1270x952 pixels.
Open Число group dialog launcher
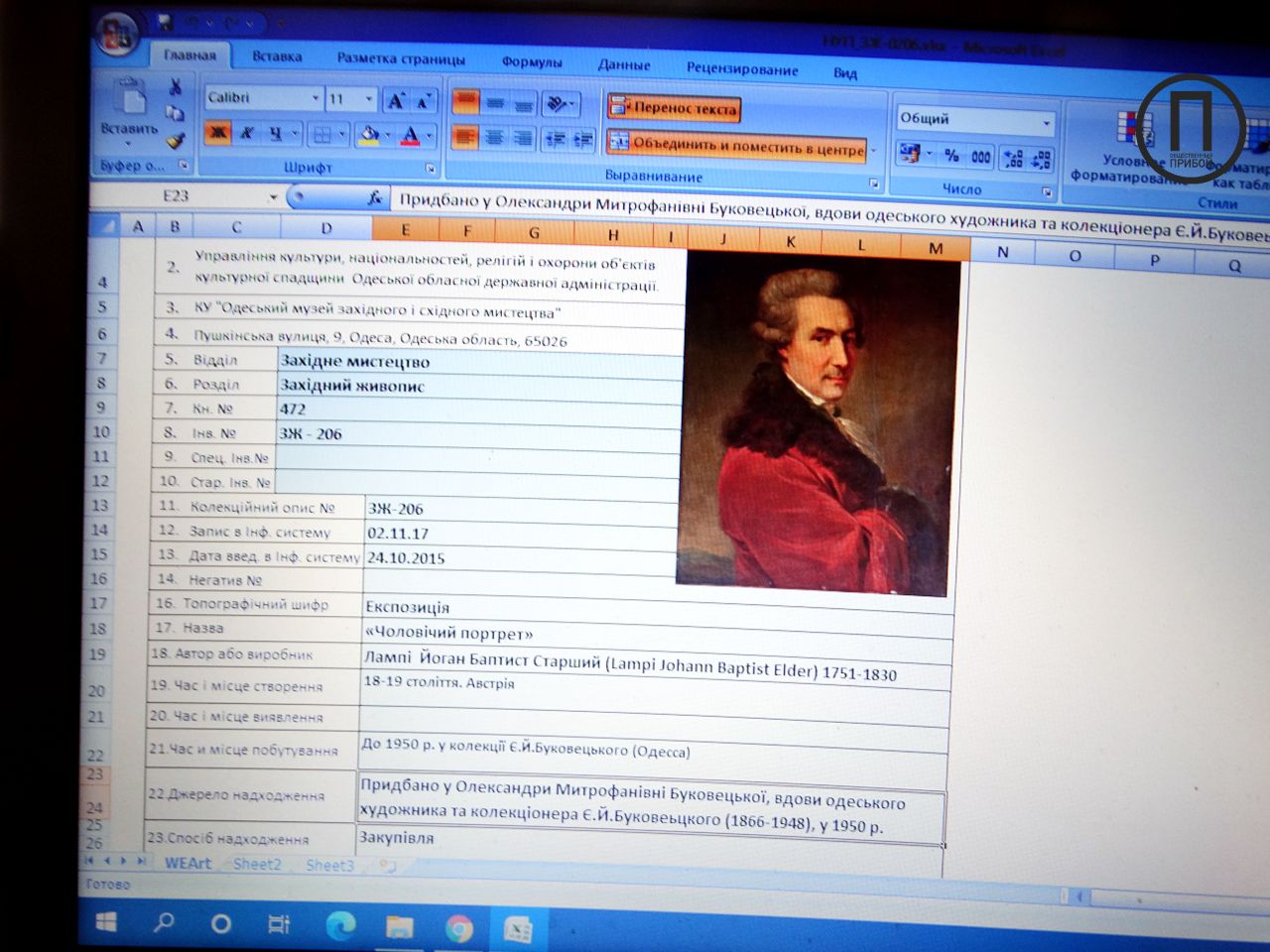pyautogui.click(x=1048, y=191)
